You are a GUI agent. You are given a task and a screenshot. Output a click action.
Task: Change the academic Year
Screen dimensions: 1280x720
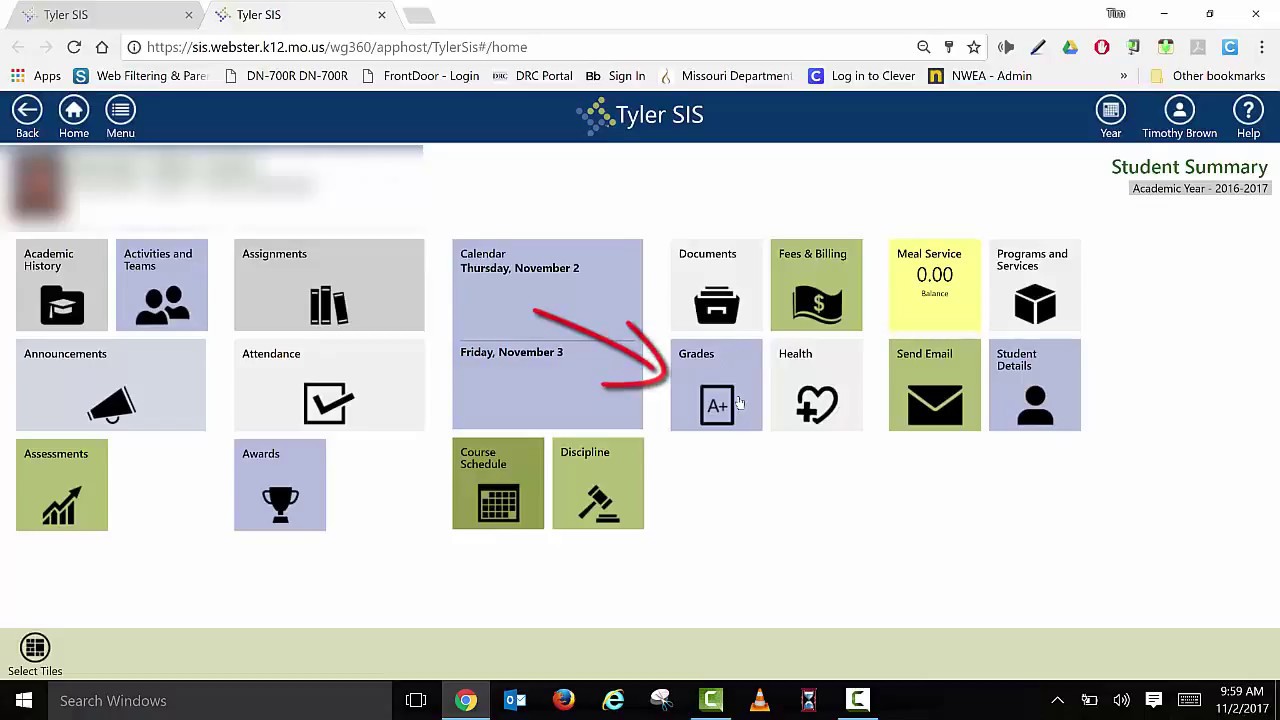coord(1111,117)
